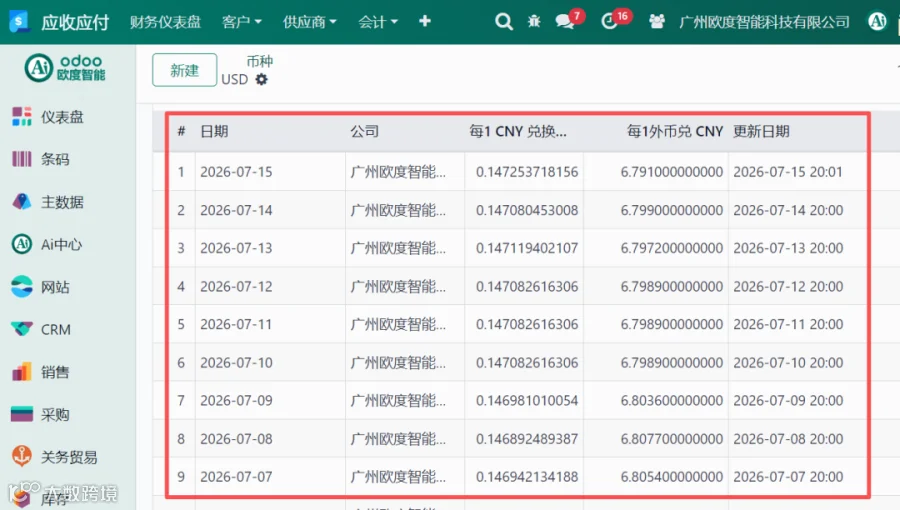Viewport: 900px width, 510px height.
Task: Click update time 2026-07-08 20:00
Action: [788, 439]
